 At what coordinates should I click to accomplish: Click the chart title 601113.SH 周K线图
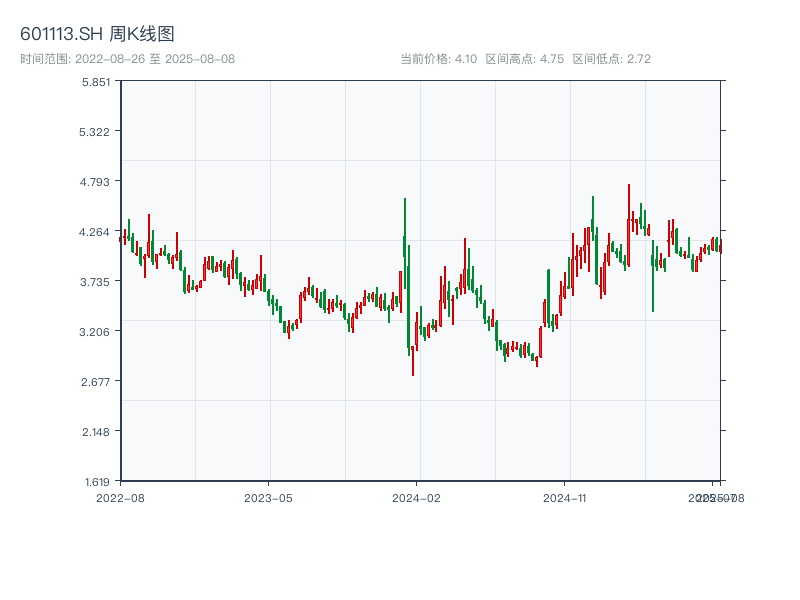click(x=97, y=34)
